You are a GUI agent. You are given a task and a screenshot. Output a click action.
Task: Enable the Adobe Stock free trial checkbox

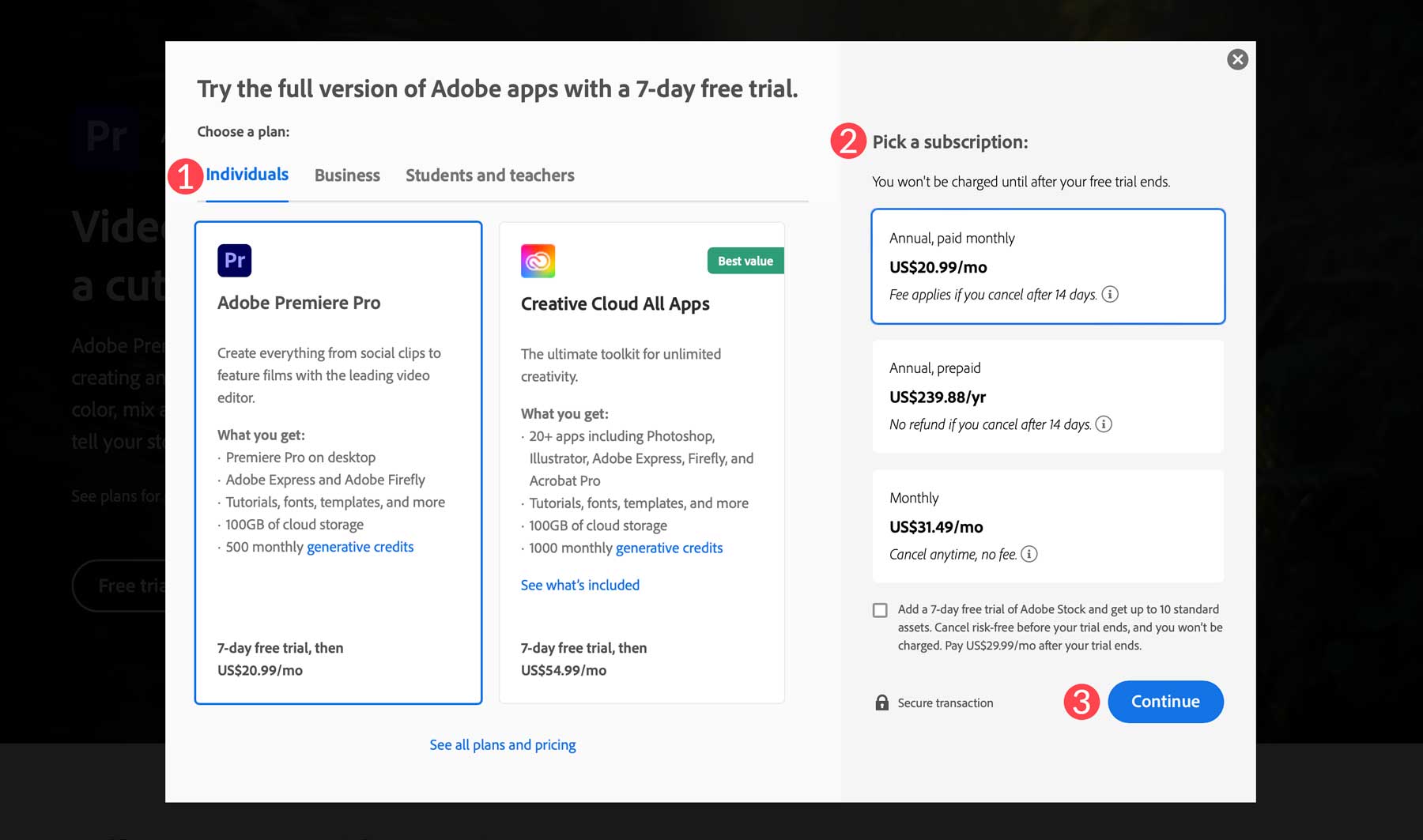pos(880,610)
